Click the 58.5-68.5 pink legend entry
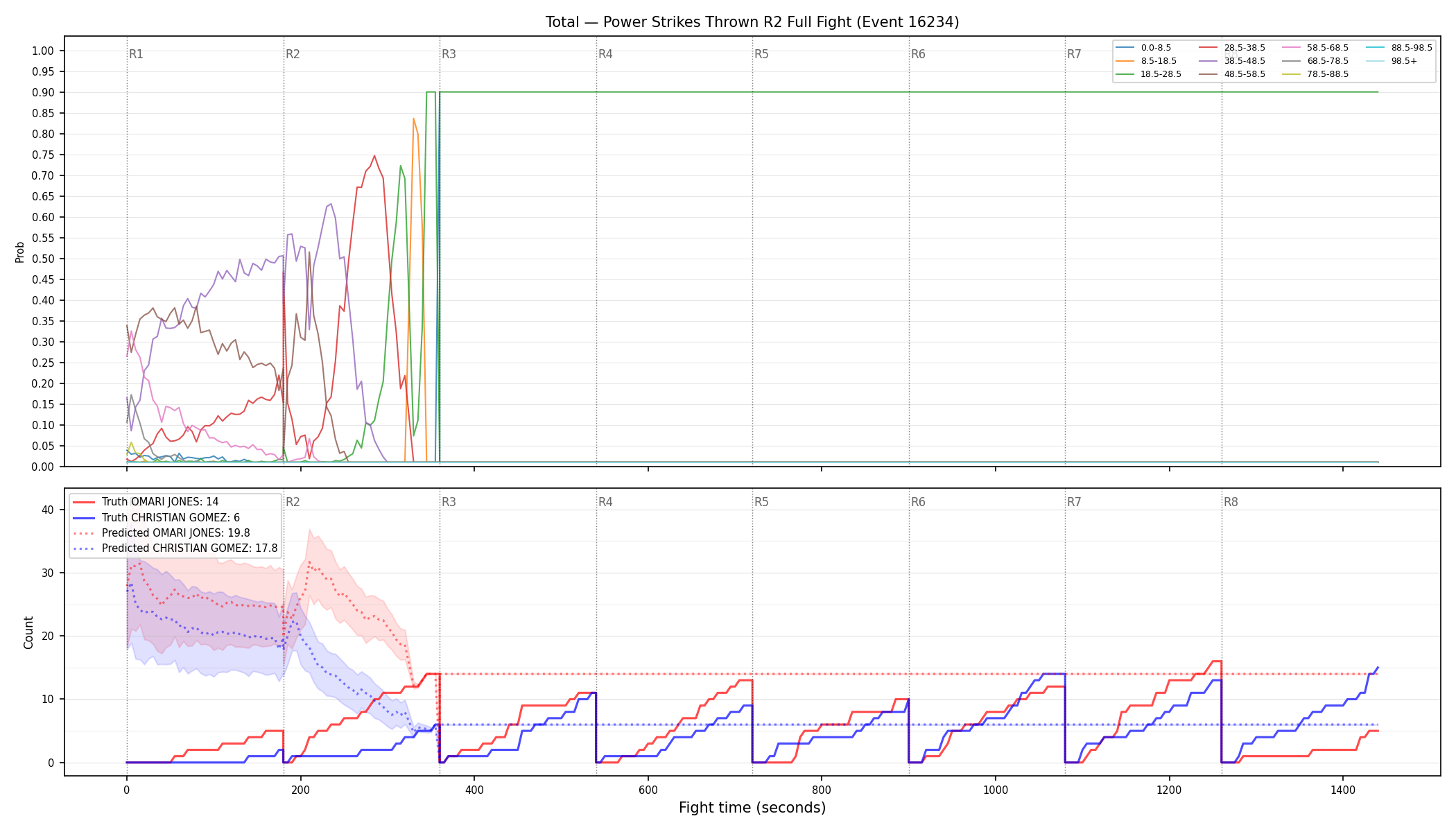 click(1315, 48)
